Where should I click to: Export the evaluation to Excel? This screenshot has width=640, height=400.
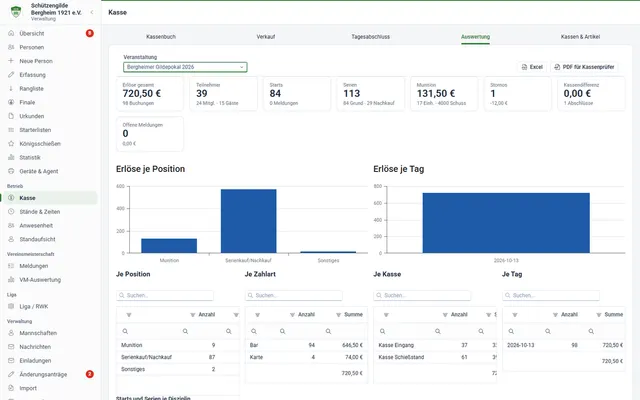[532, 67]
